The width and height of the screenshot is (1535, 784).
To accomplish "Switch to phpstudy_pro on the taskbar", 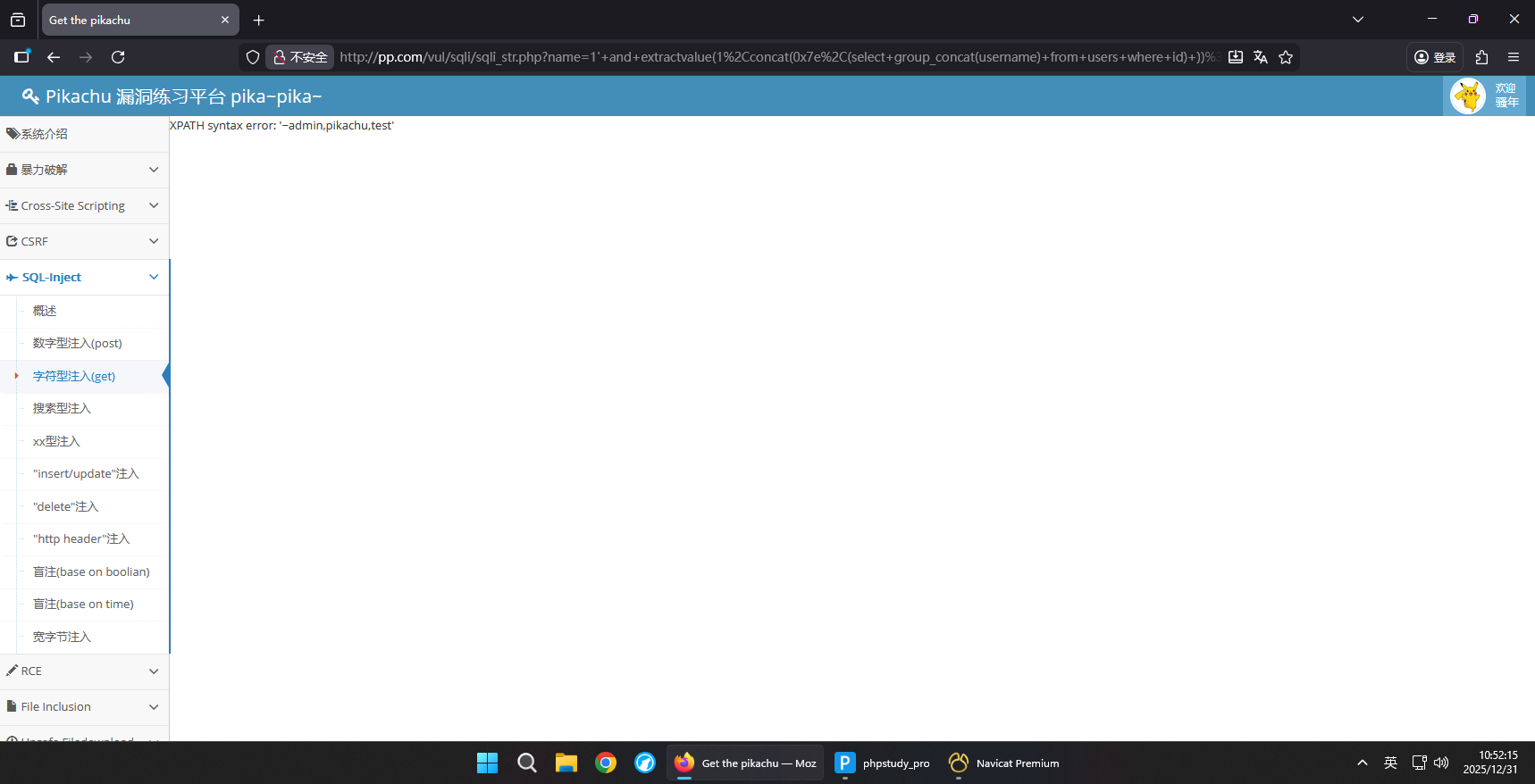I will pos(883,763).
